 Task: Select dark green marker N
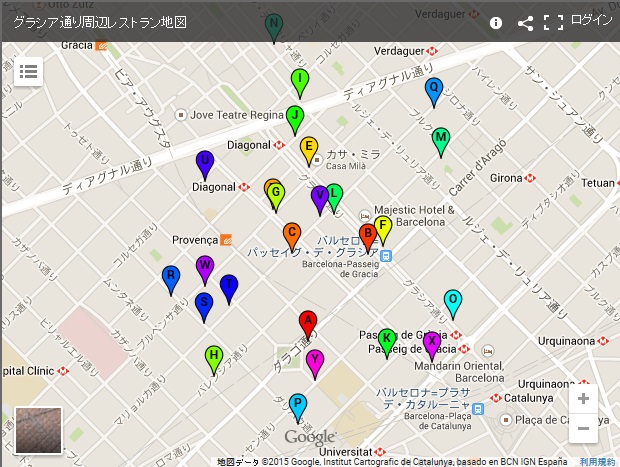274,27
